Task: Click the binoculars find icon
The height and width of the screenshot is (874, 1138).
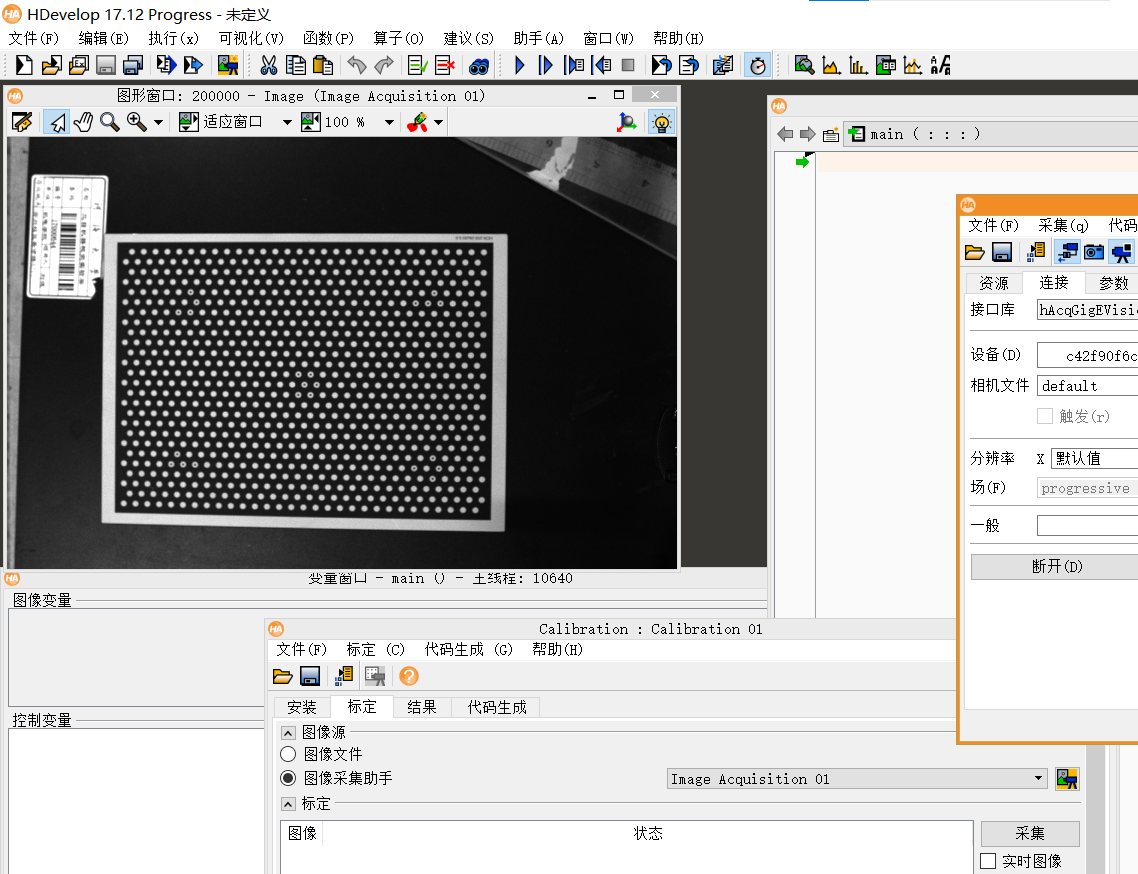Action: coord(478,66)
